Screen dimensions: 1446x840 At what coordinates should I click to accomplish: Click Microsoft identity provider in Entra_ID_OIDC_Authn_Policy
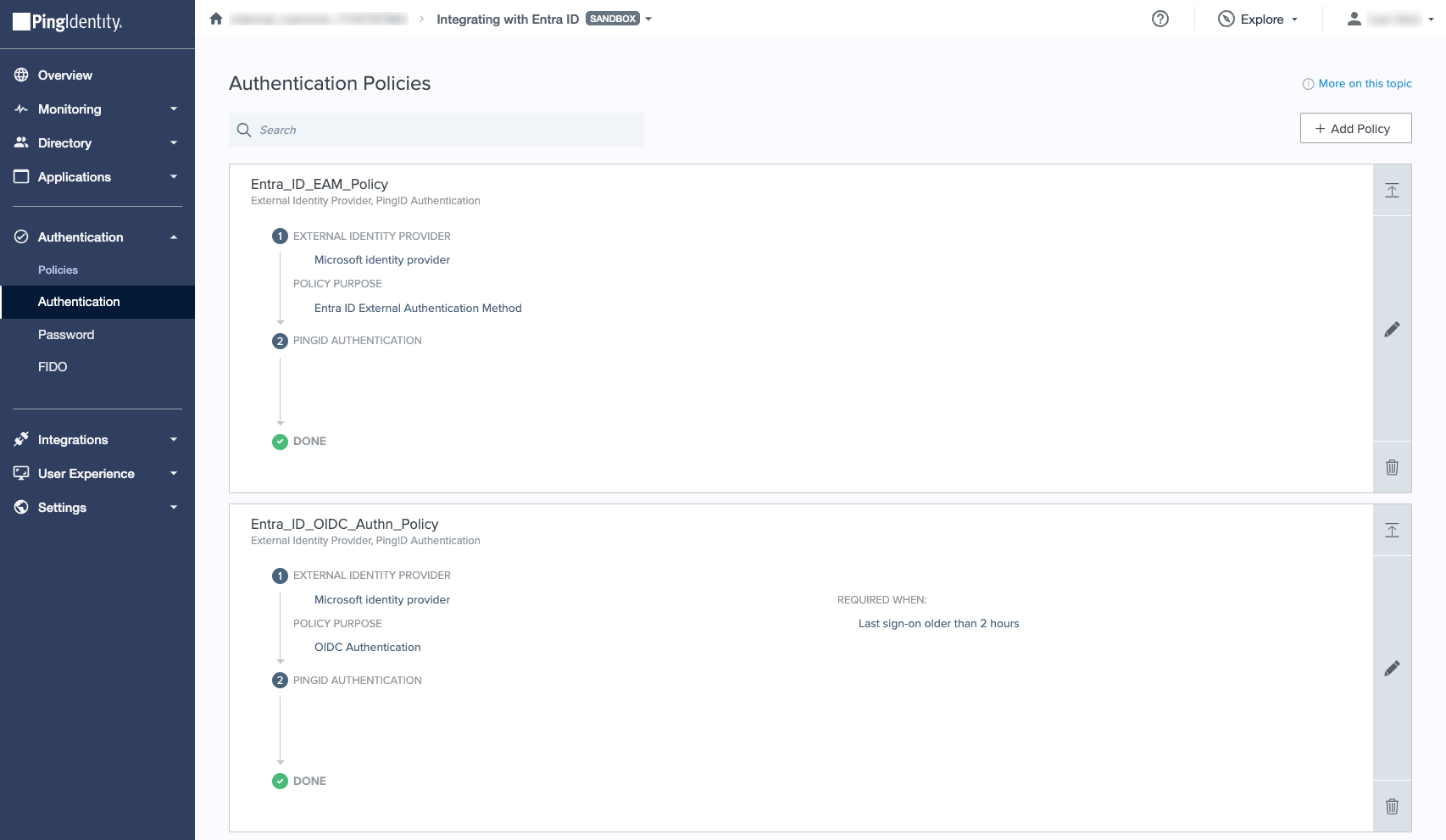coord(382,599)
